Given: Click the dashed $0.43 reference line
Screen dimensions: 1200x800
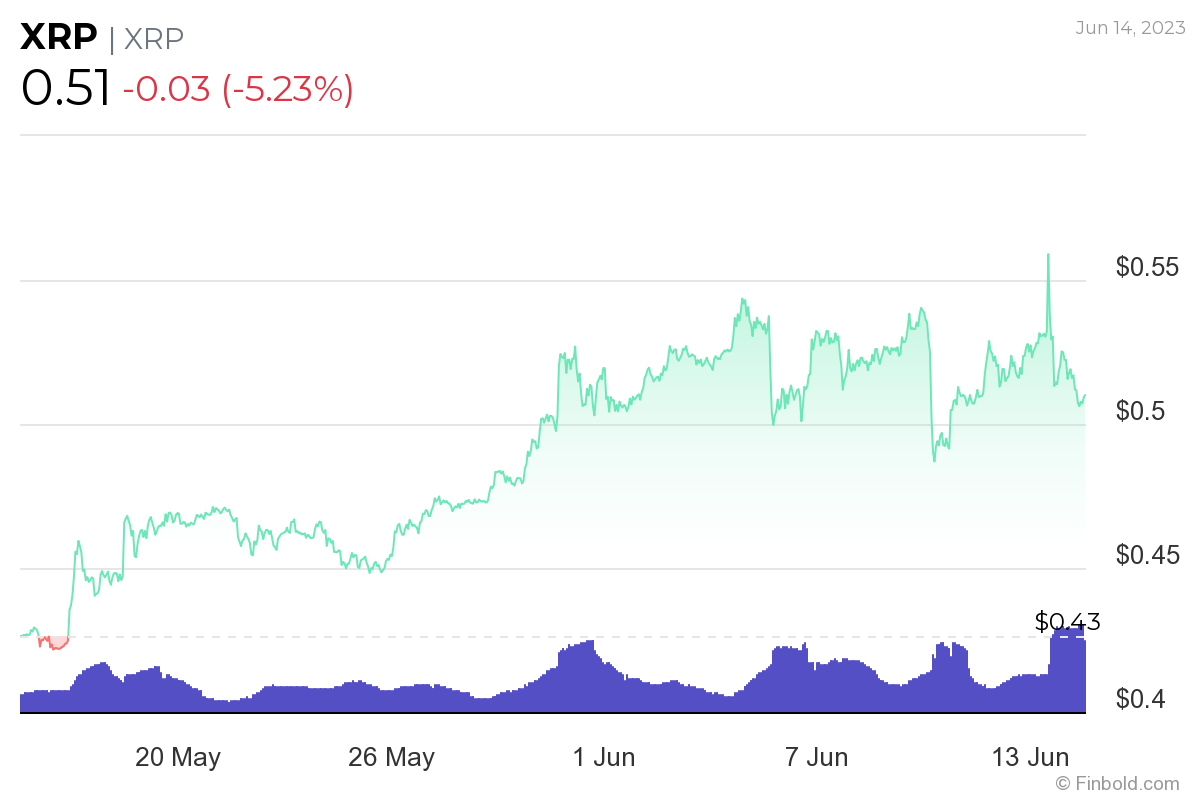Looking at the screenshot, I should pos(500,636).
